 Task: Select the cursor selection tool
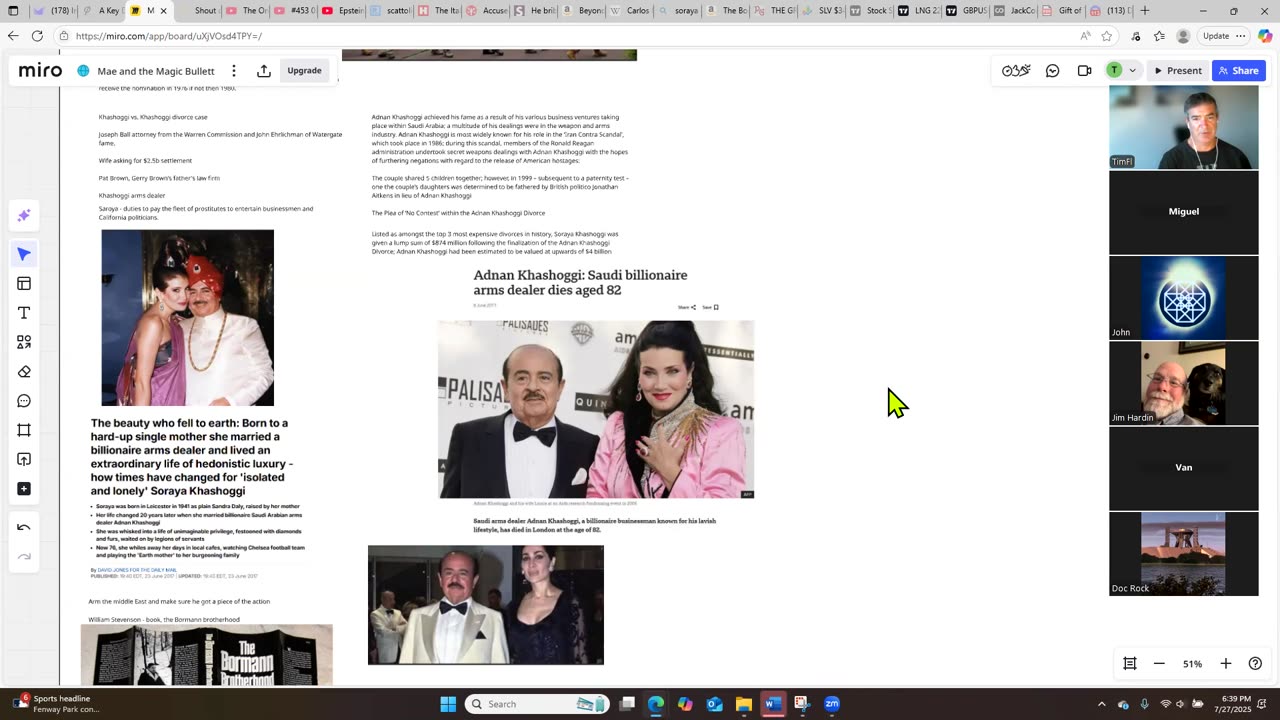[x=24, y=254]
